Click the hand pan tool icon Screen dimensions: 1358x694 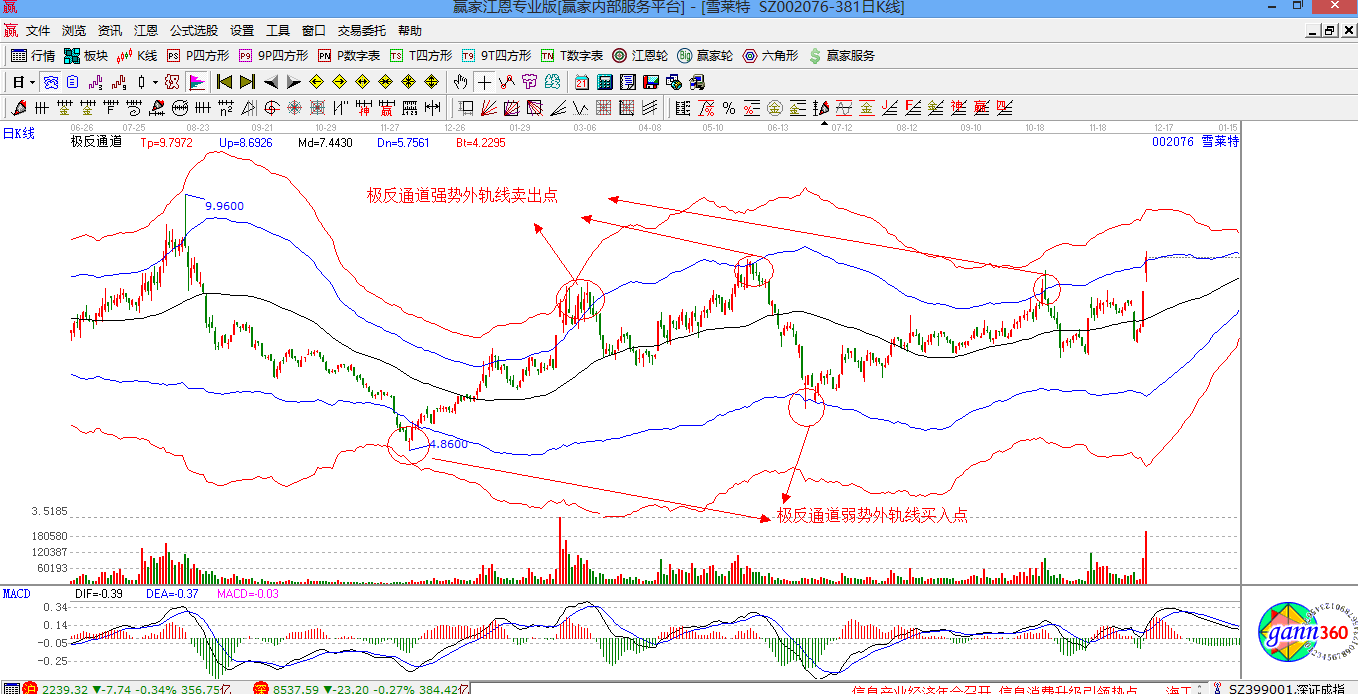463,82
